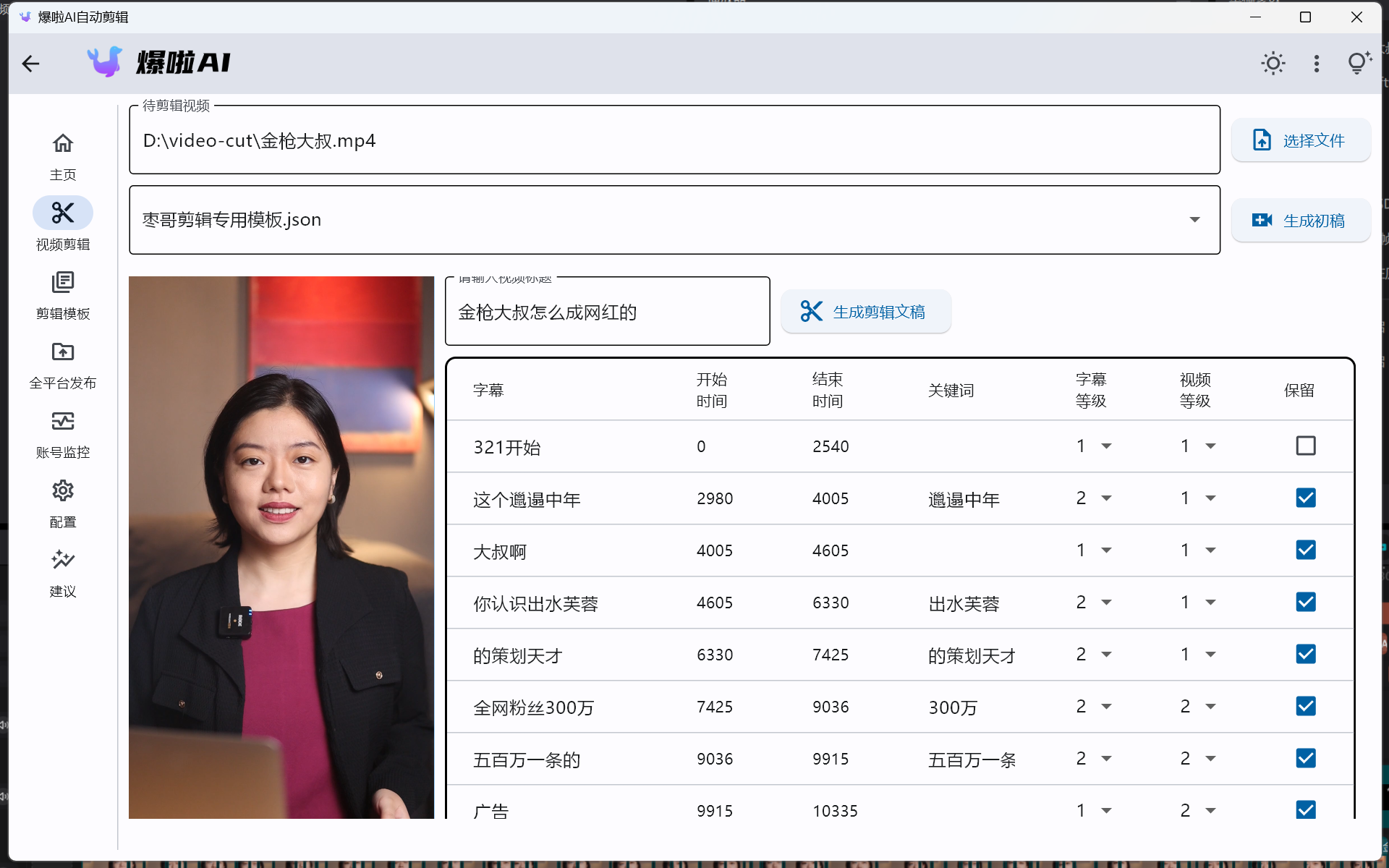This screenshot has width=1389, height=868.
Task: Uncheck 保留 for 你认识出水芙蓉
Action: (x=1306, y=602)
